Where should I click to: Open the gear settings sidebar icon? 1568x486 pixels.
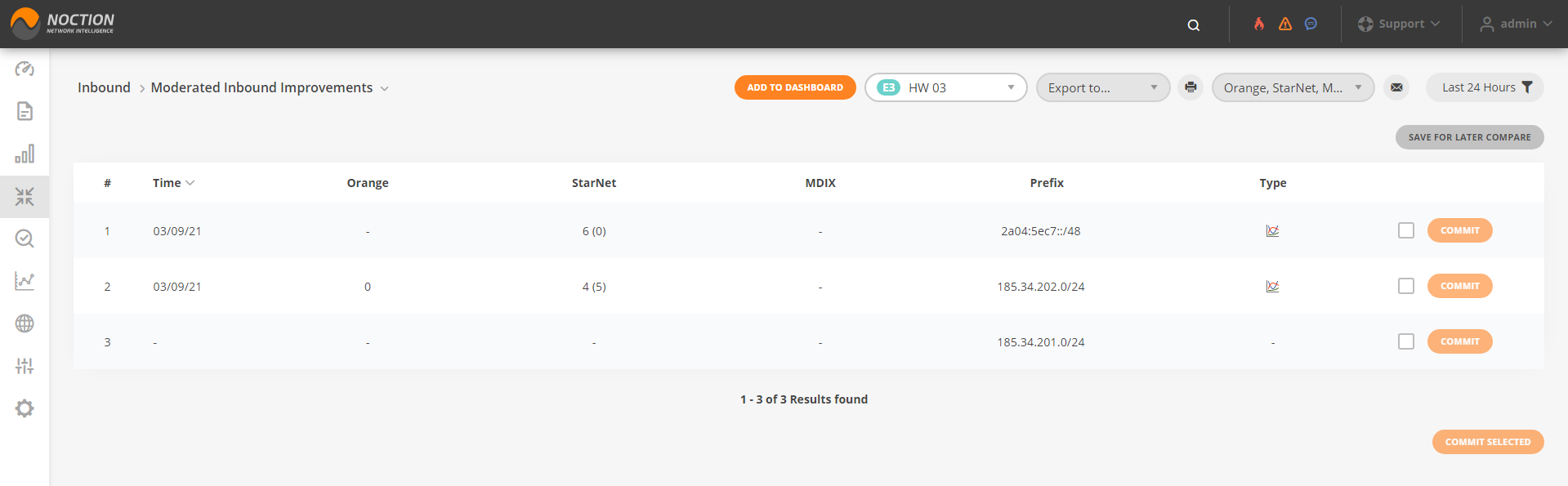25,408
